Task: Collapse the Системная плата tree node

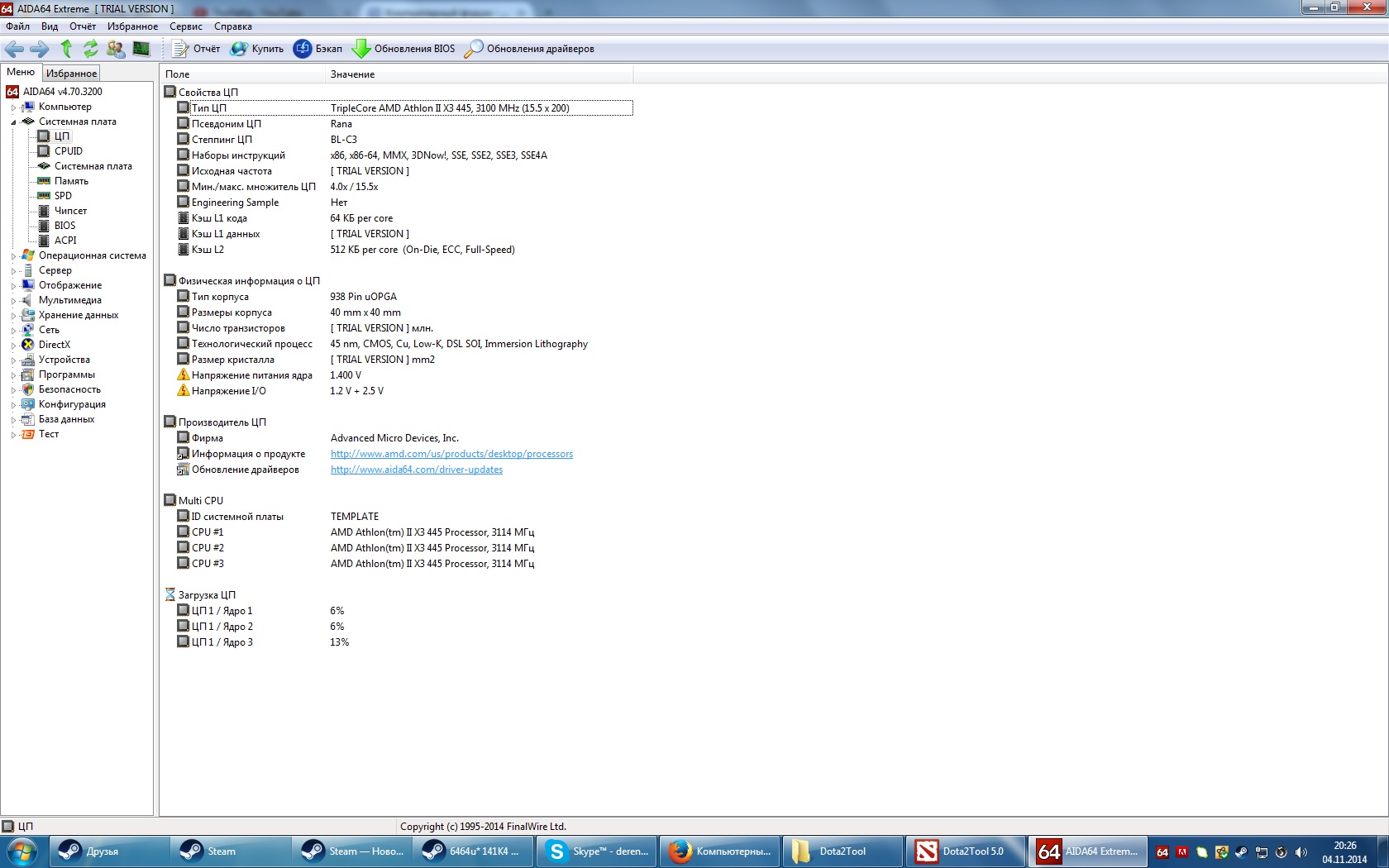Action: 13,122
